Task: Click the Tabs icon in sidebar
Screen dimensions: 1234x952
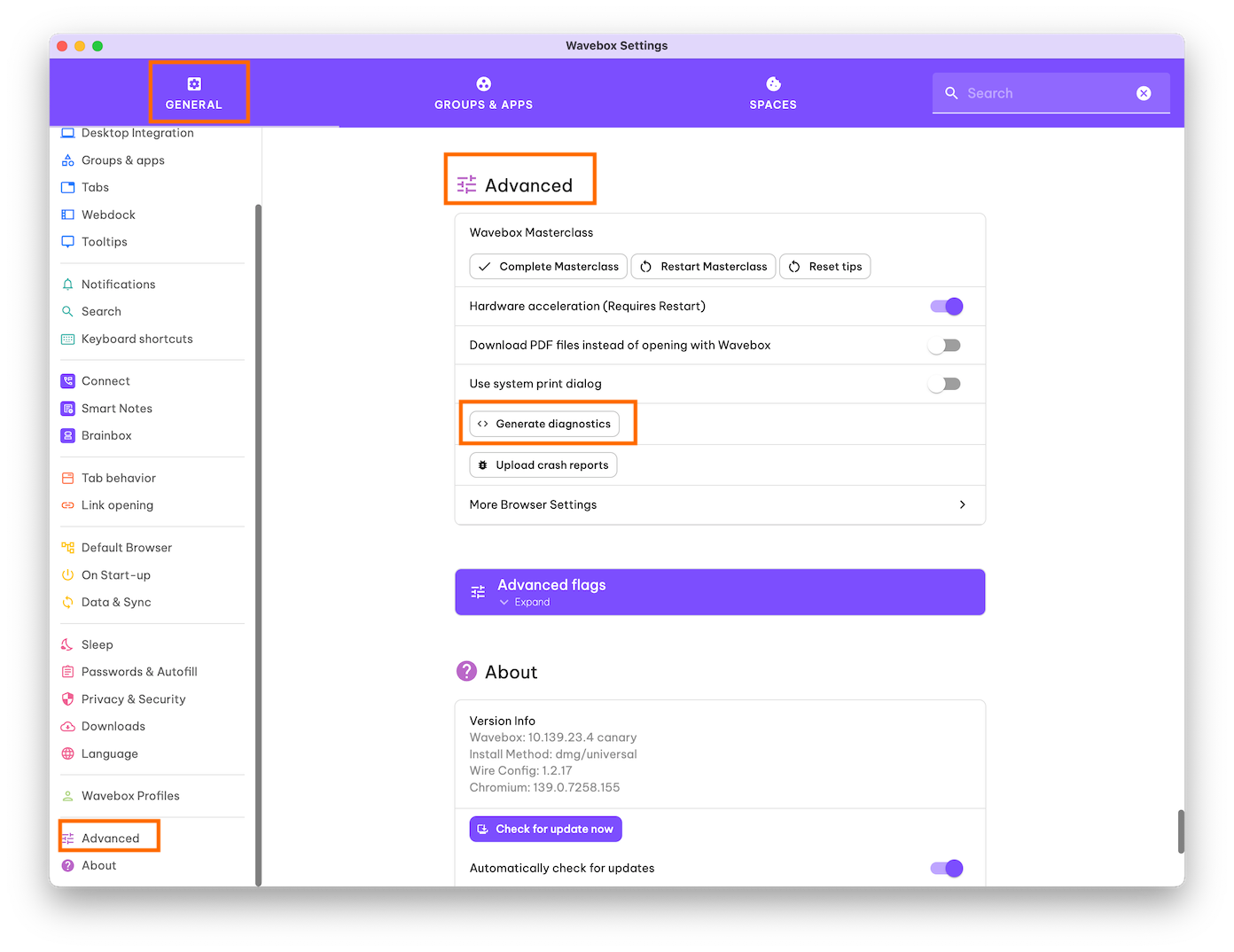Action: tap(67, 187)
